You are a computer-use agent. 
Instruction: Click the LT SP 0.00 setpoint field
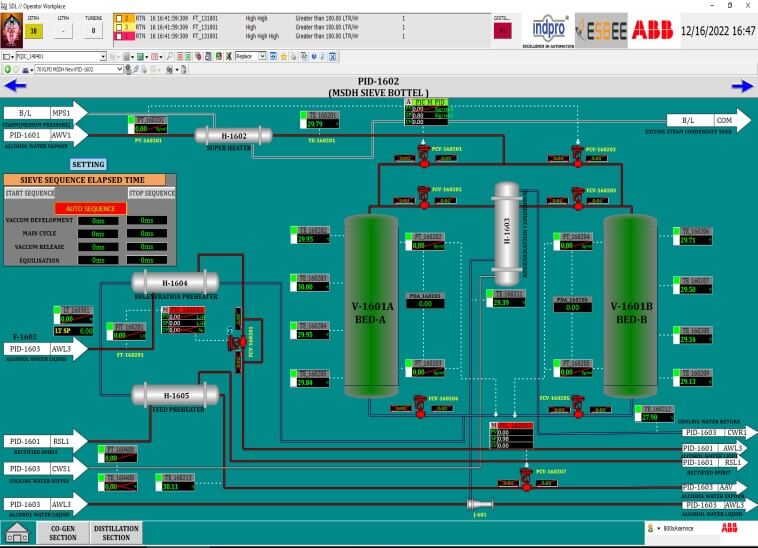click(x=73, y=331)
